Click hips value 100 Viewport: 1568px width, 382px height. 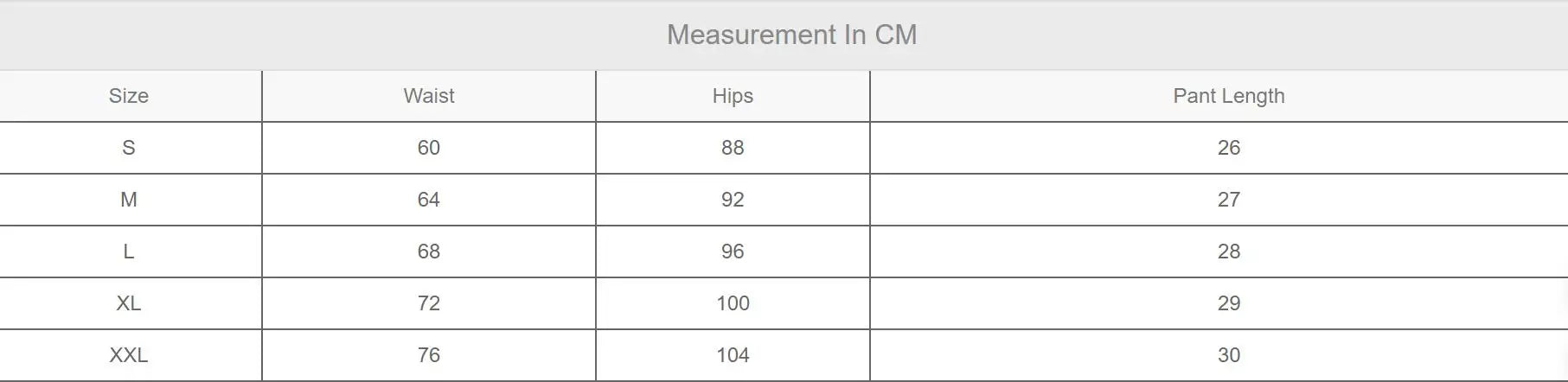tap(733, 303)
